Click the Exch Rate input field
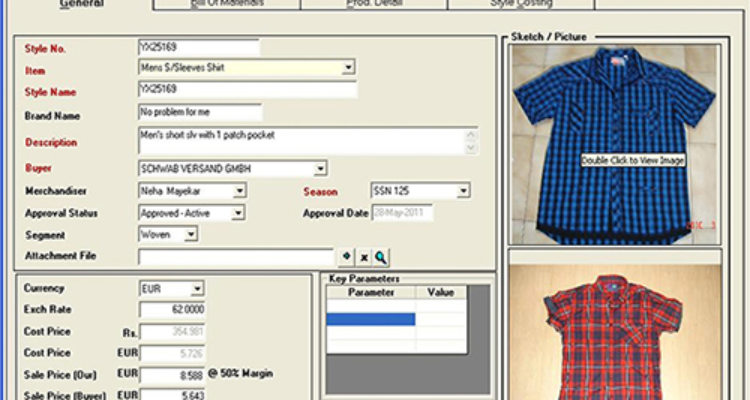The height and width of the screenshot is (400, 750). (173, 310)
